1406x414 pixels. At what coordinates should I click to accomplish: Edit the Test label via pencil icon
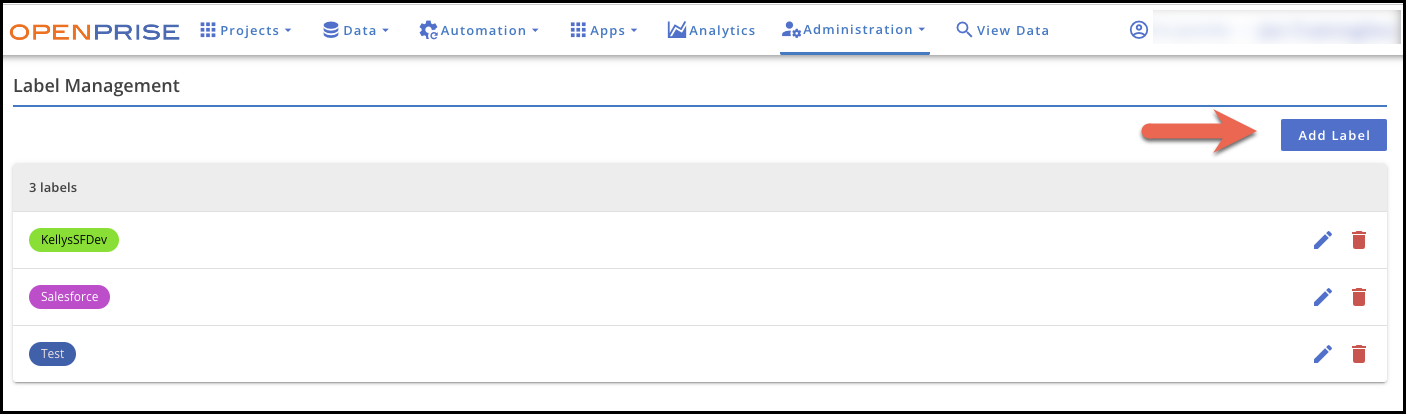tap(1322, 354)
